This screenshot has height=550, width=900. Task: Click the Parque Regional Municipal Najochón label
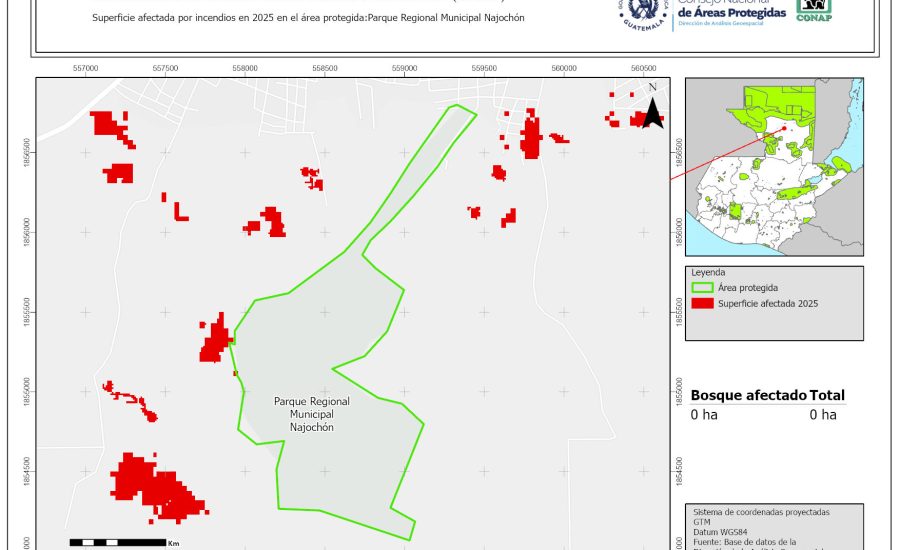tap(311, 413)
